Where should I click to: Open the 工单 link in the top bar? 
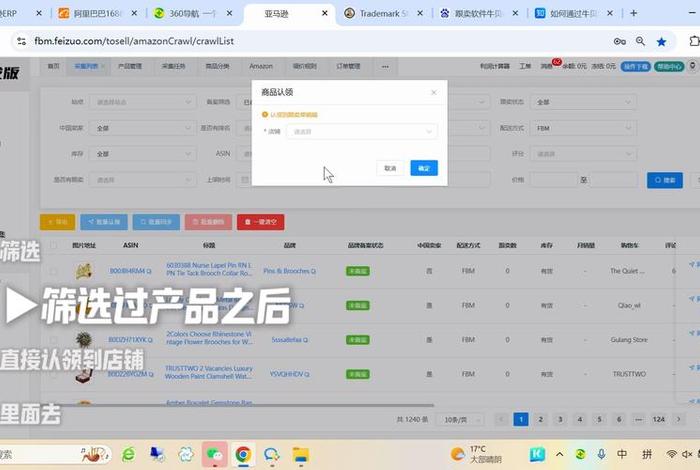point(525,66)
